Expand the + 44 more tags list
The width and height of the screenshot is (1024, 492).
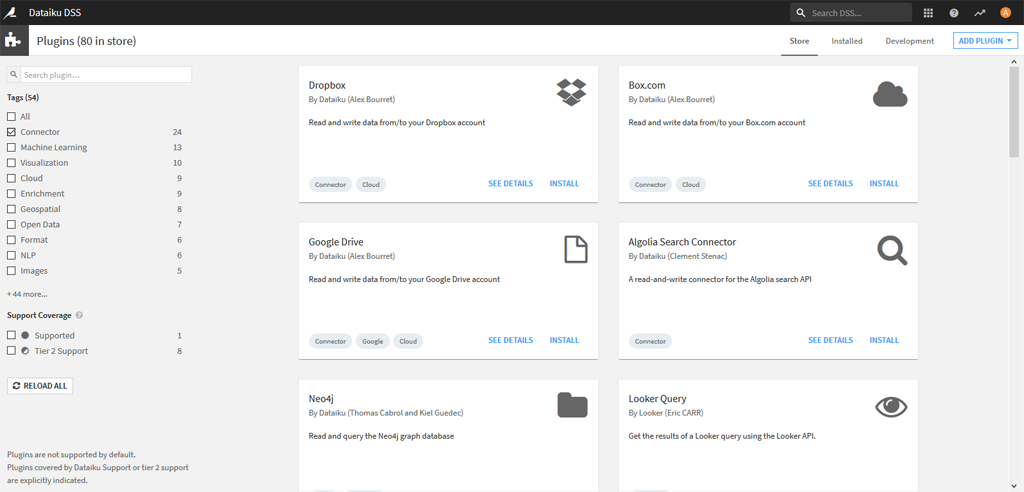(27, 294)
